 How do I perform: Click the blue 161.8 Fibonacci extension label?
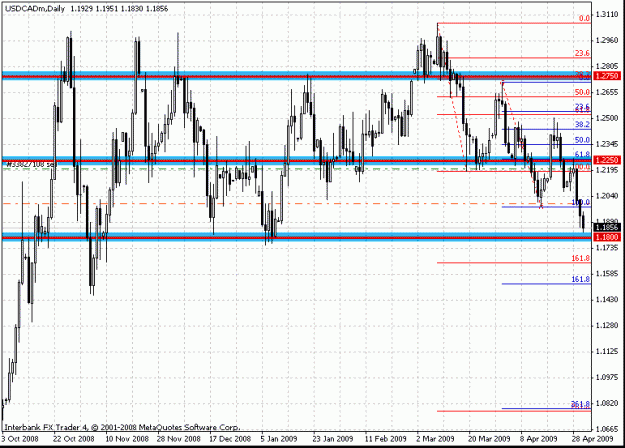[x=580, y=279]
